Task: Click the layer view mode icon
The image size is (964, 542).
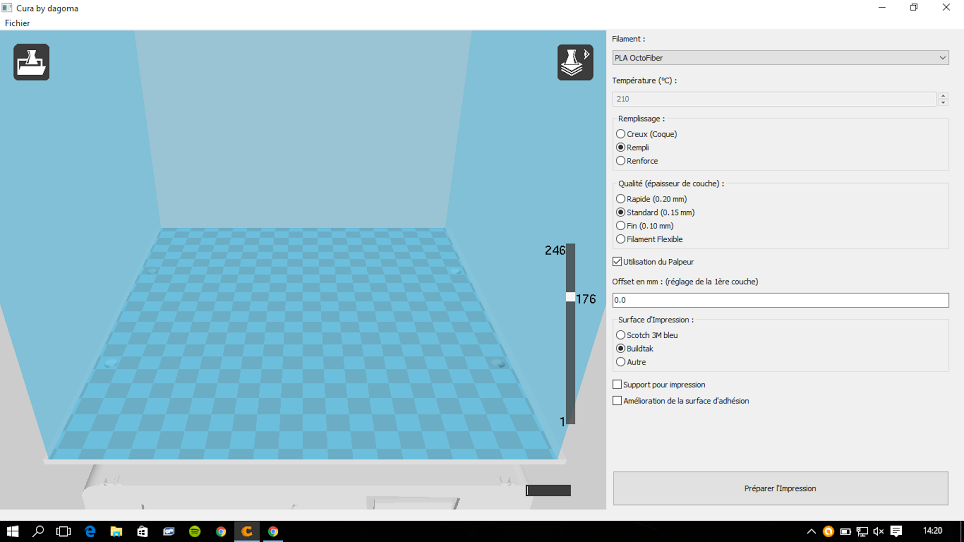Action: [575, 62]
